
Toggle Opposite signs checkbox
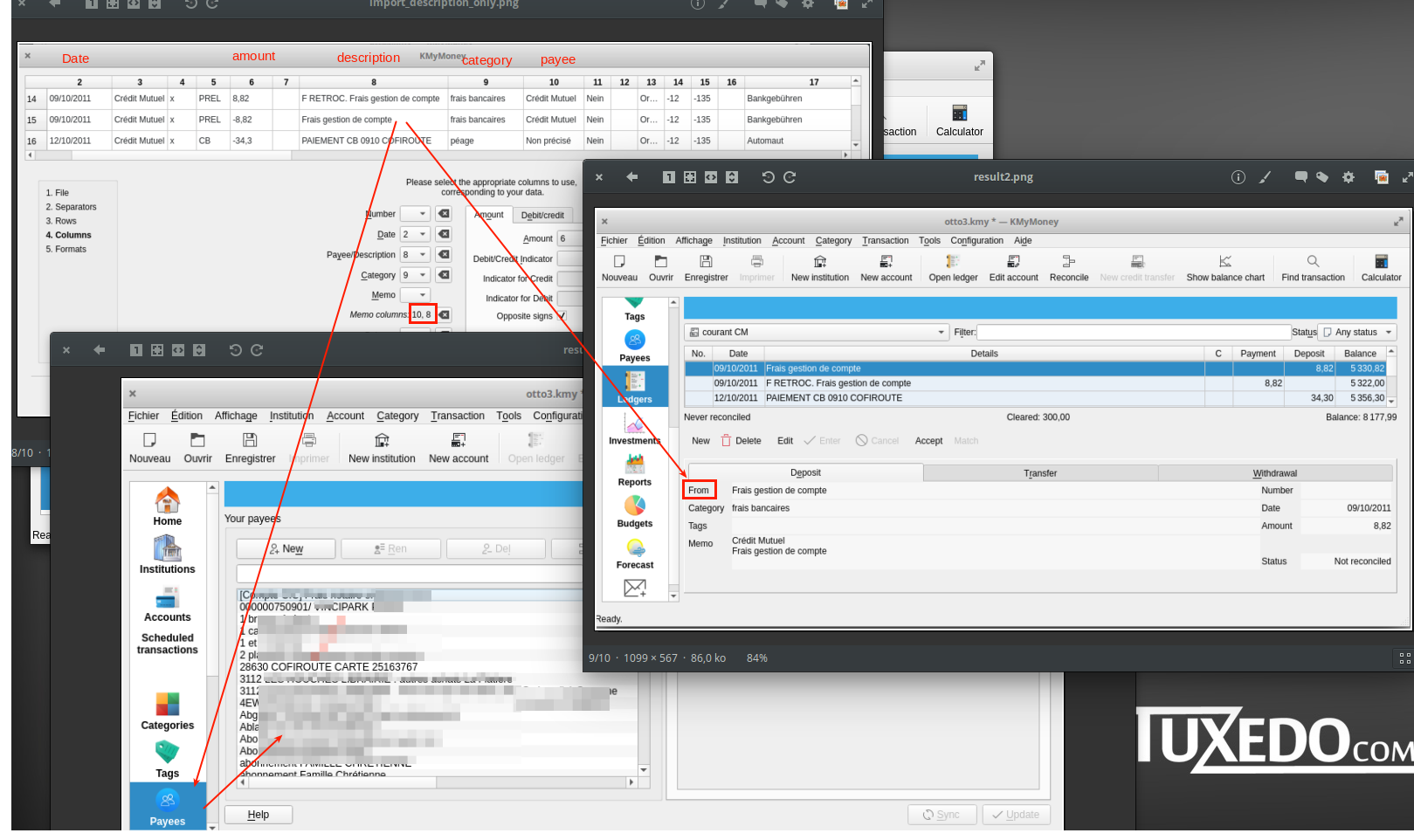pyautogui.click(x=562, y=316)
